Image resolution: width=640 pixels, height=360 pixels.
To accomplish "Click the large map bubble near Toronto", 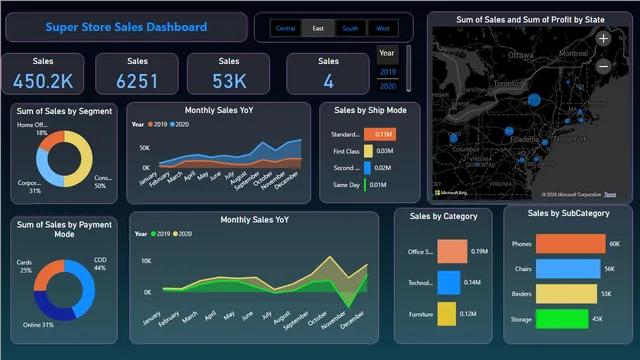I will [x=534, y=100].
